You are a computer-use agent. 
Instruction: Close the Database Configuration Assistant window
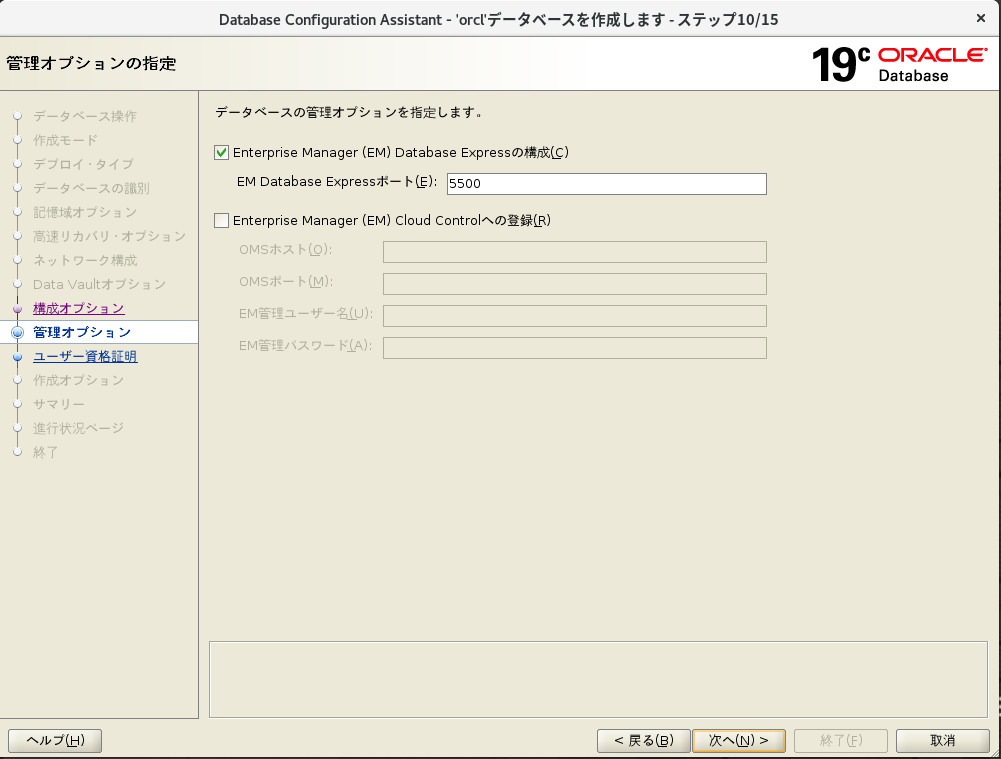(x=980, y=18)
